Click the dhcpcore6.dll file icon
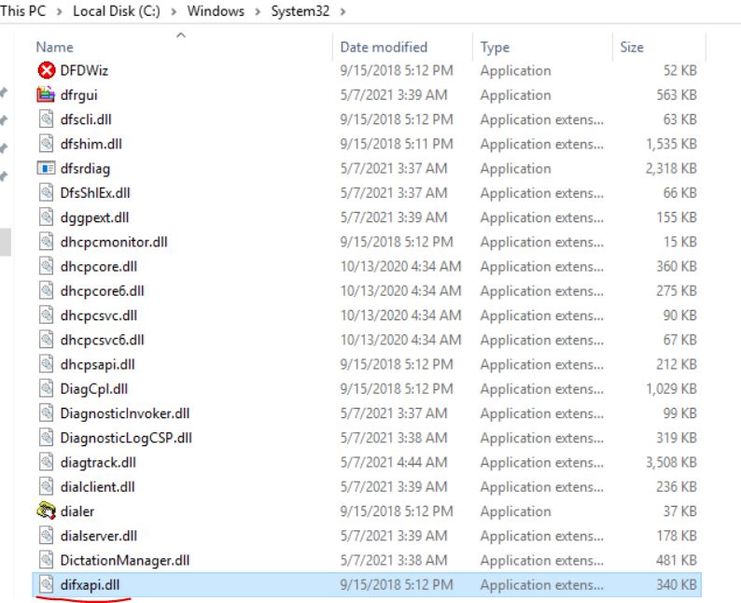The height and width of the screenshot is (603, 741). tap(46, 291)
